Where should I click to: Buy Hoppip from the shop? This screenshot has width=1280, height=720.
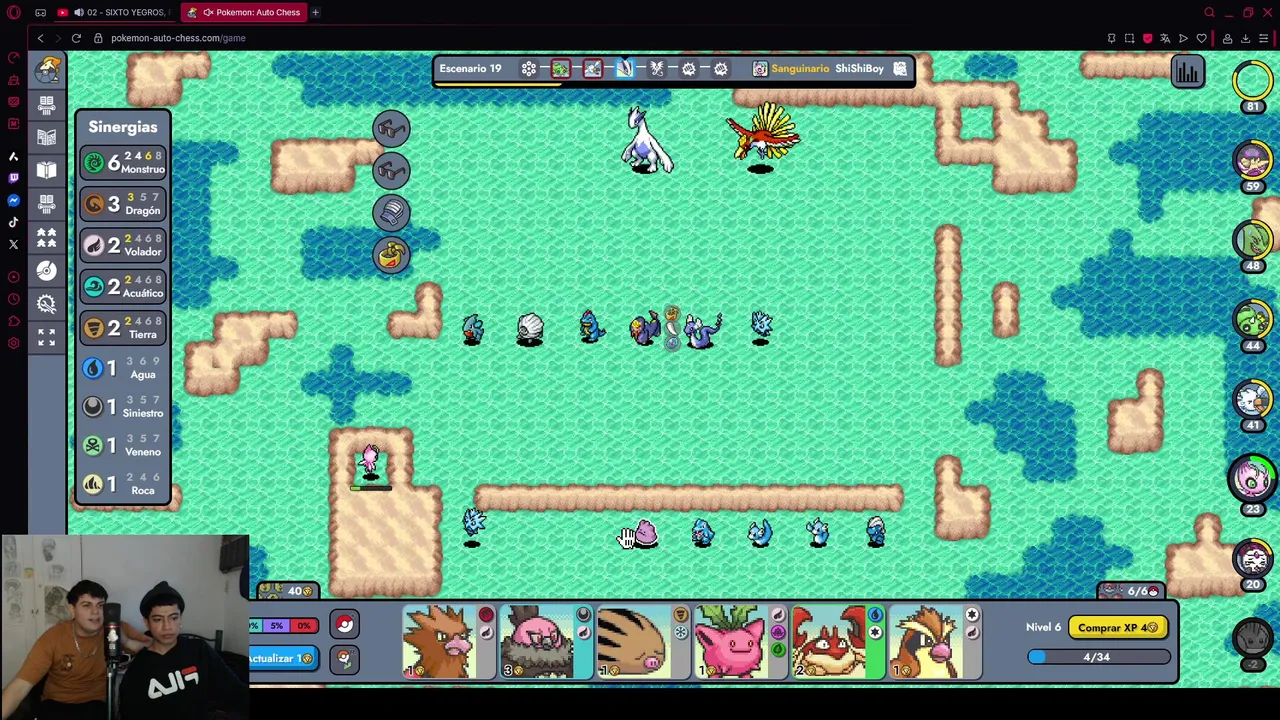740,642
